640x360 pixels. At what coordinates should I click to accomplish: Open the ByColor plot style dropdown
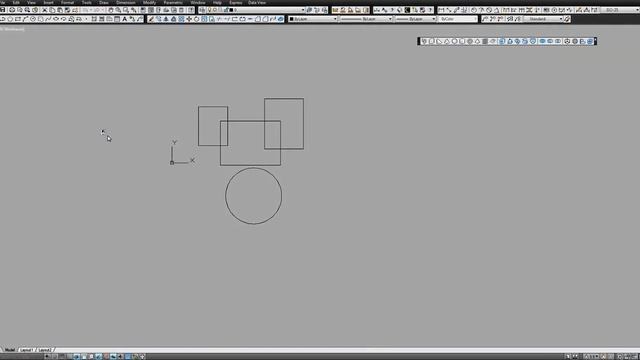pos(458,19)
